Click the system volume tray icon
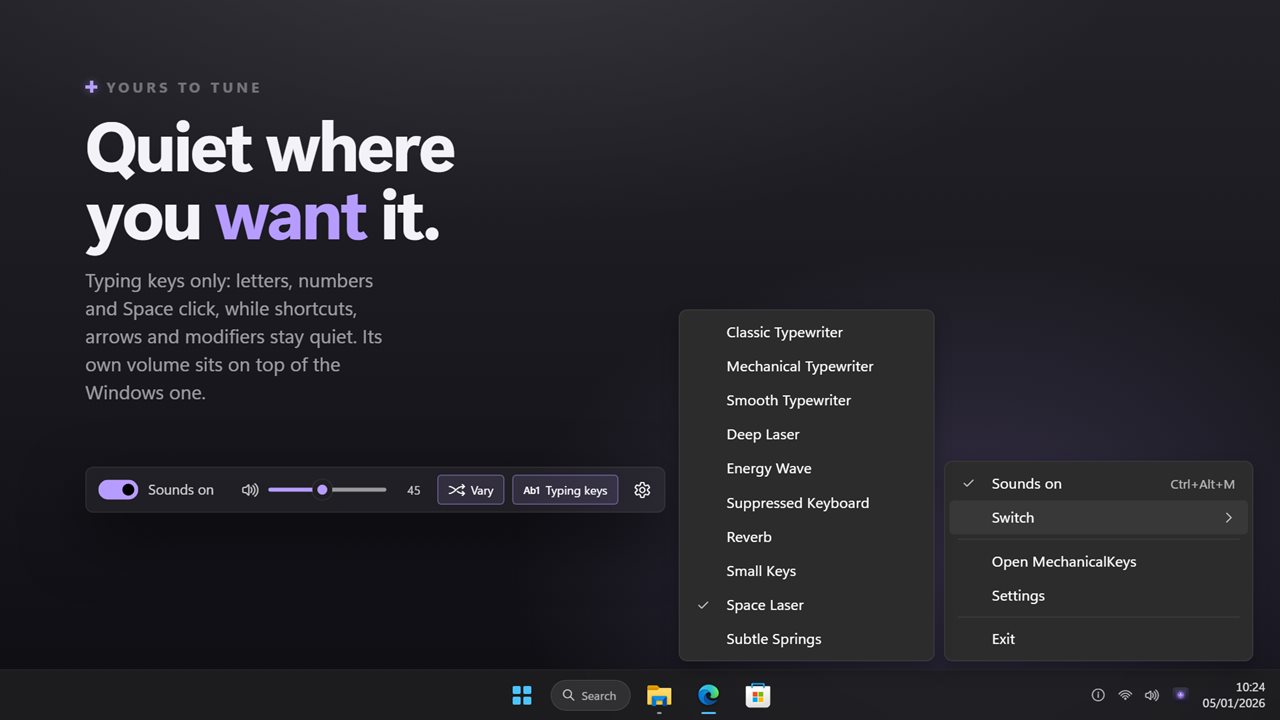The width and height of the screenshot is (1280, 720). 1152,695
